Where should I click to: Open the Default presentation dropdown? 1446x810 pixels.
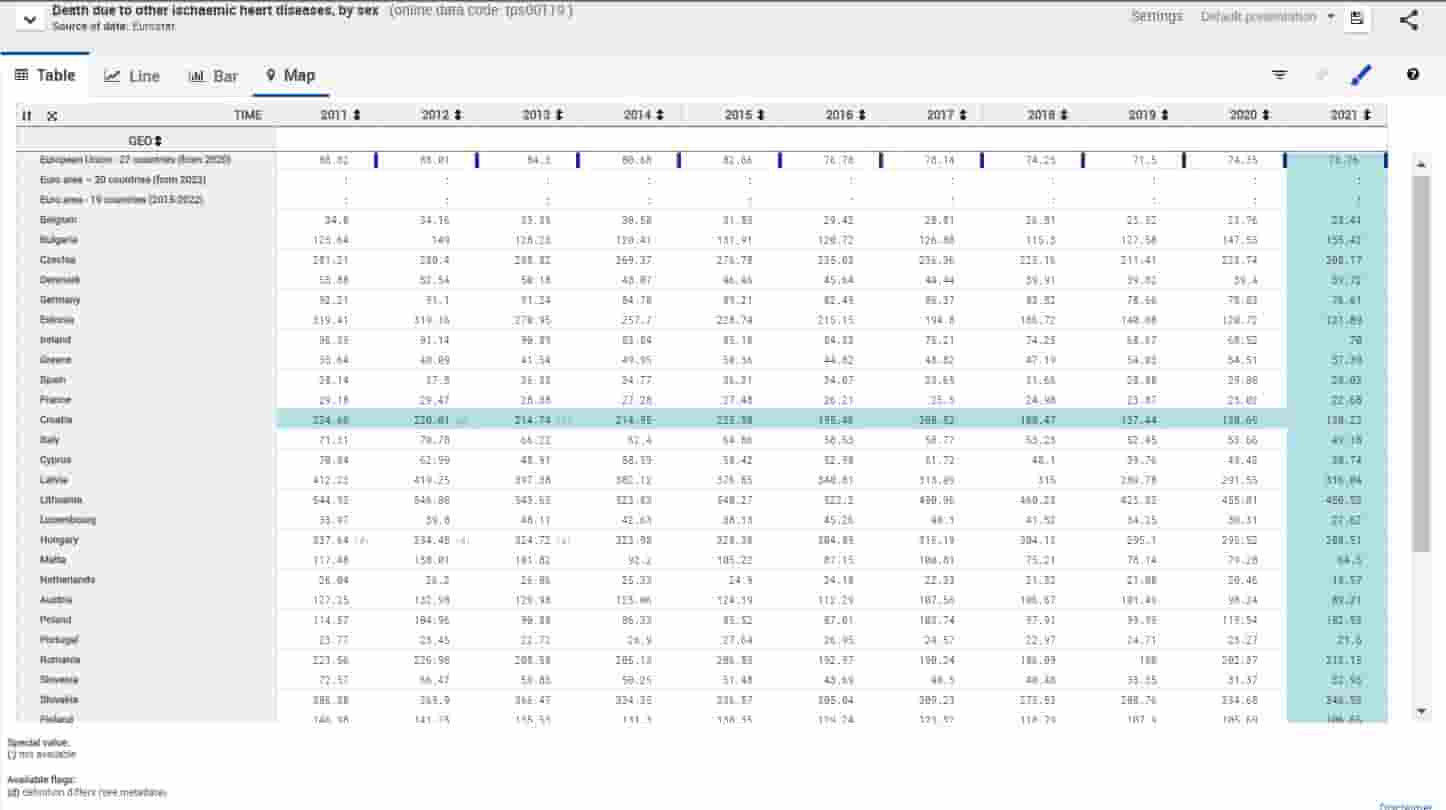(x=1267, y=17)
